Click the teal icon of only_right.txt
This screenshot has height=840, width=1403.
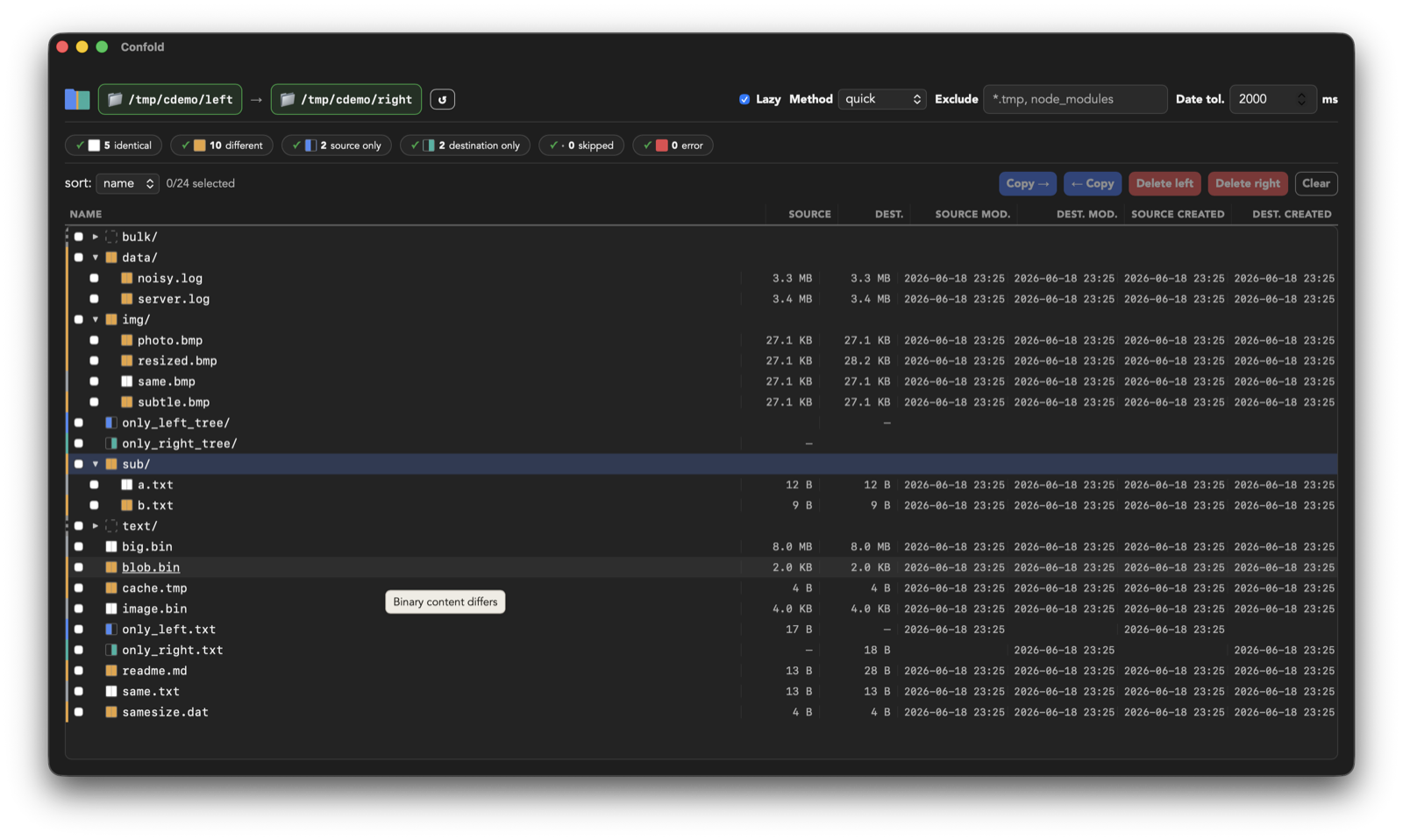pyautogui.click(x=111, y=650)
